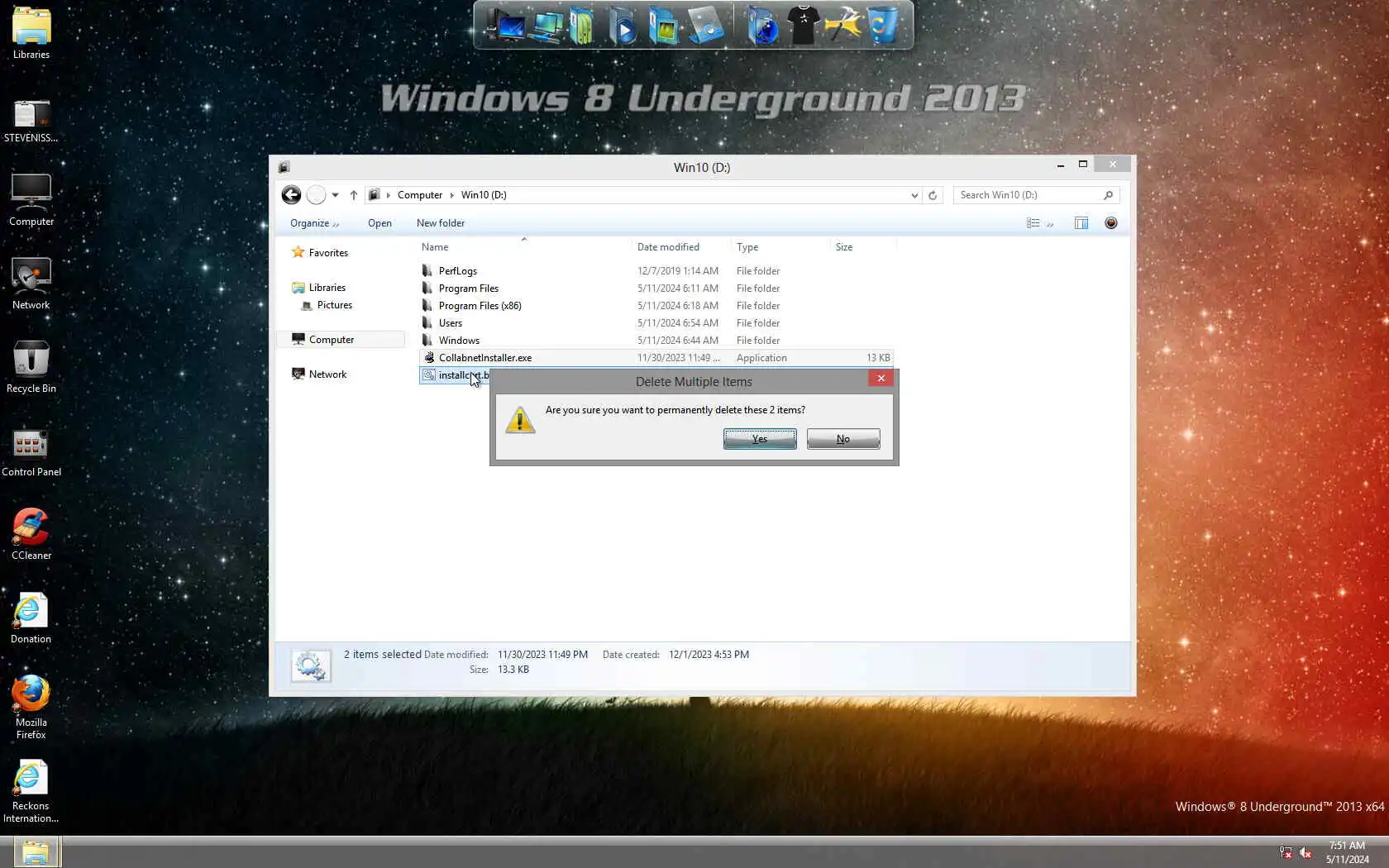Viewport: 1389px width, 868px height.
Task: Click the Win10 (D:) breadcrumb segment
Action: (484, 195)
